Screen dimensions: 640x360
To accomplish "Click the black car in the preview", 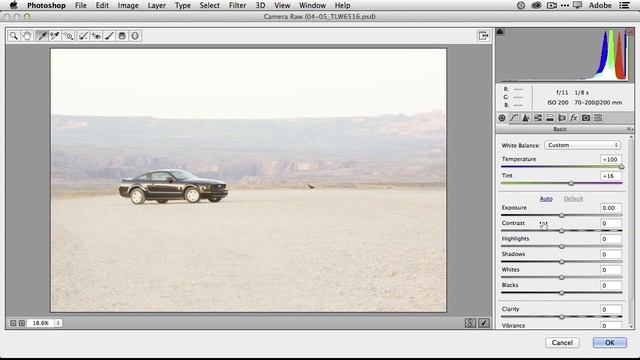I will pos(173,187).
